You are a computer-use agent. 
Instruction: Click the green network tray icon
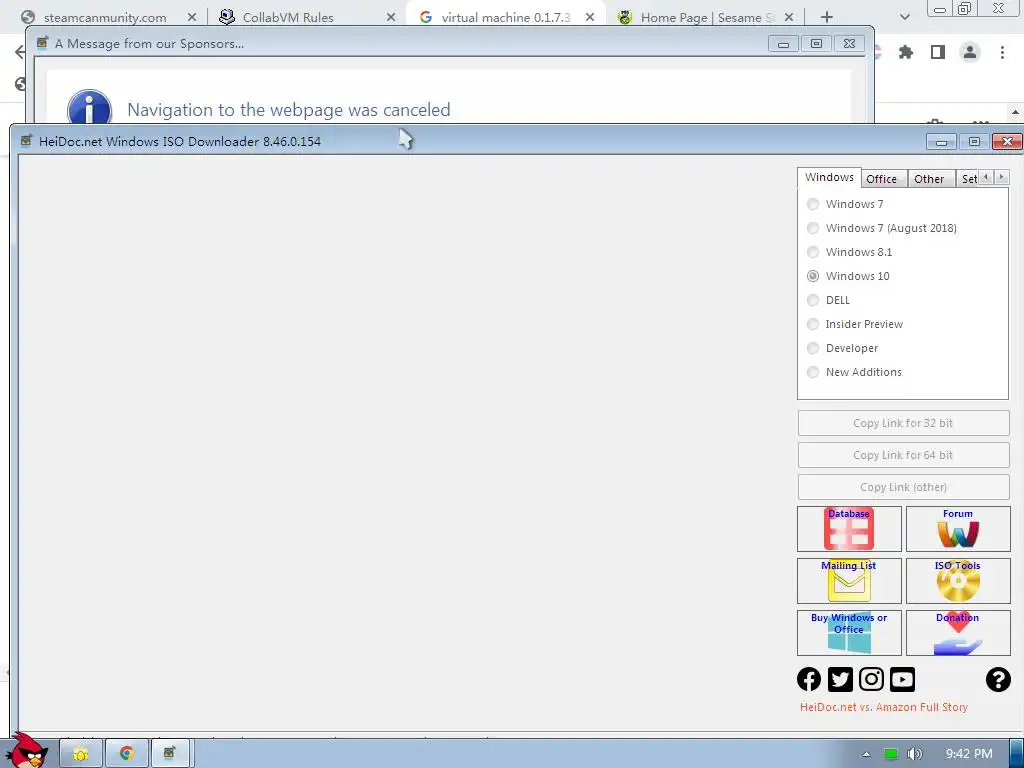[x=890, y=754]
